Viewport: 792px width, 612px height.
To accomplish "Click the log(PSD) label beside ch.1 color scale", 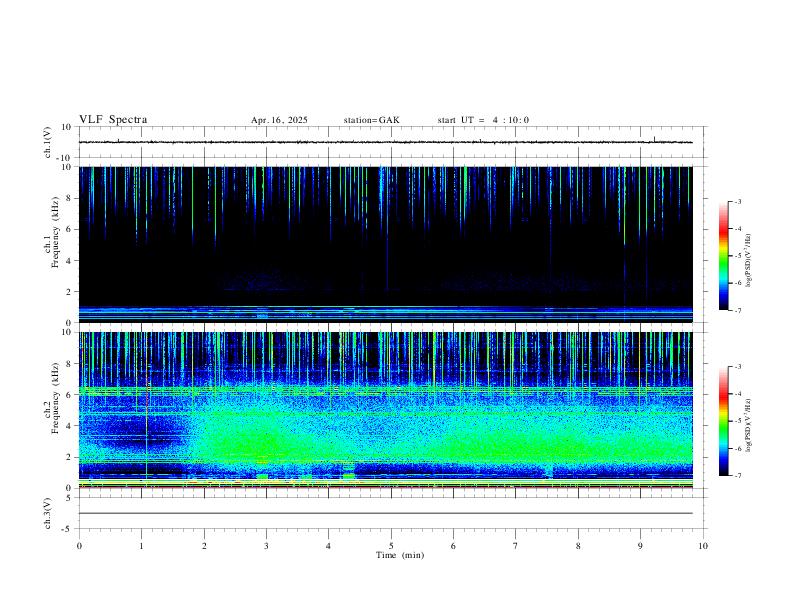I will [748, 260].
